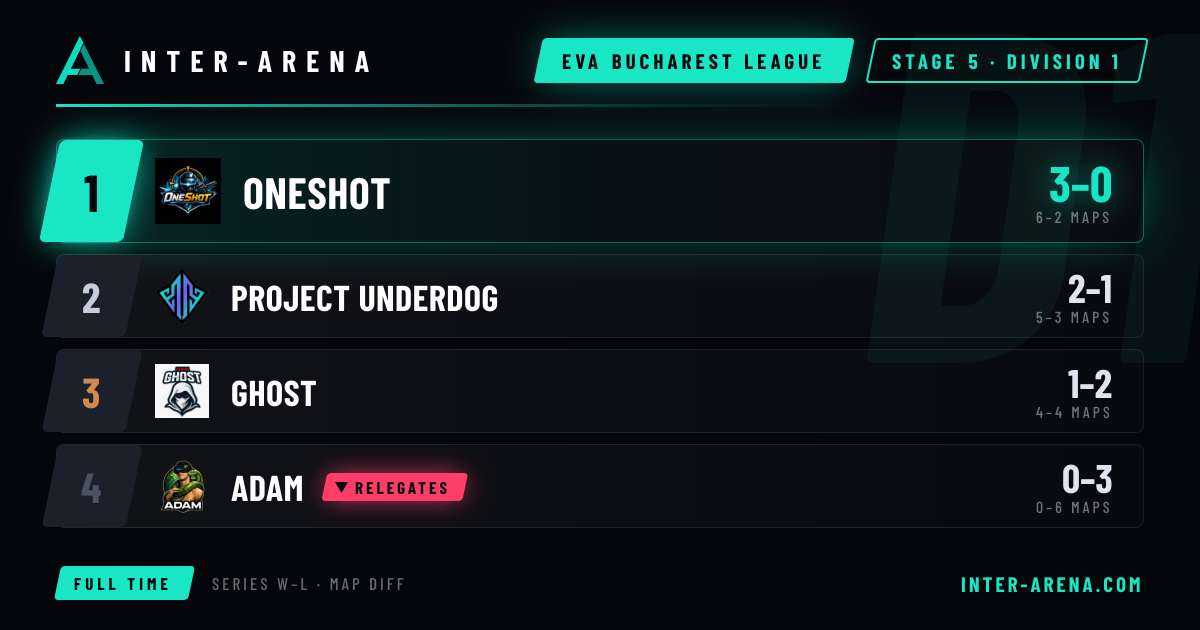Click the Adam team logo
This screenshot has width=1200, height=630.
click(x=182, y=486)
